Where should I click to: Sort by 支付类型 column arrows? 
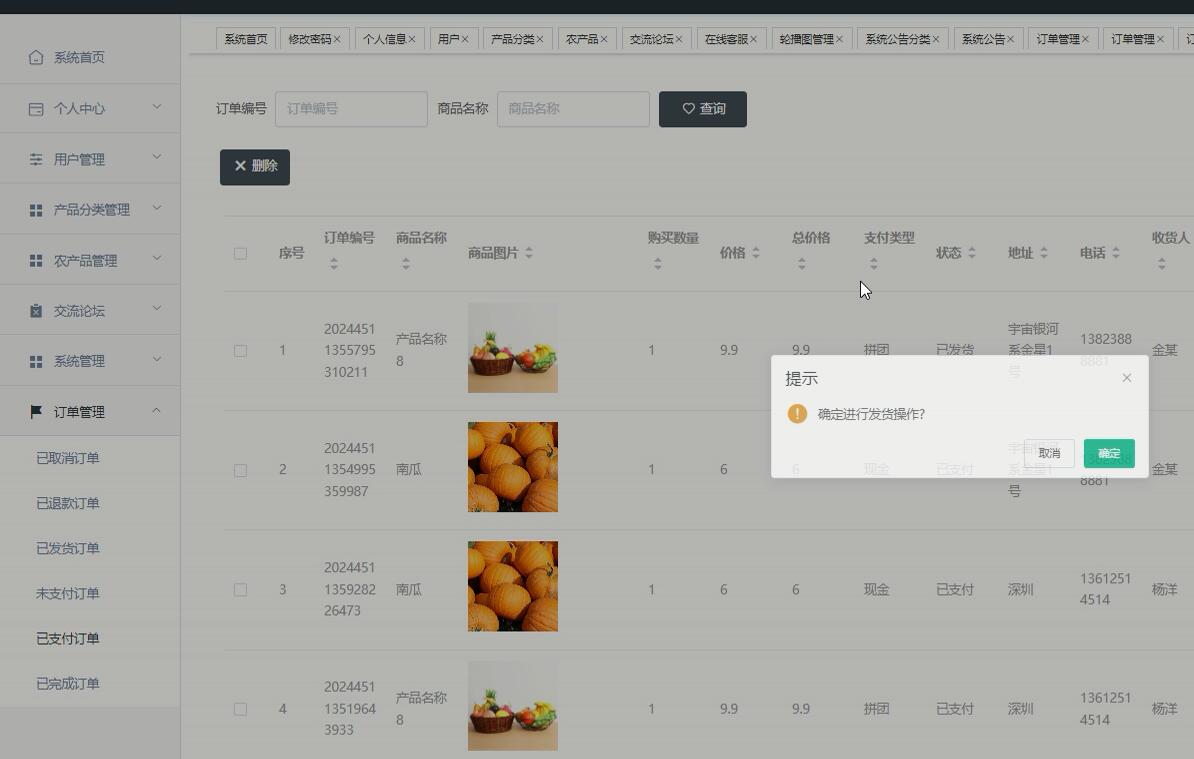click(x=873, y=263)
